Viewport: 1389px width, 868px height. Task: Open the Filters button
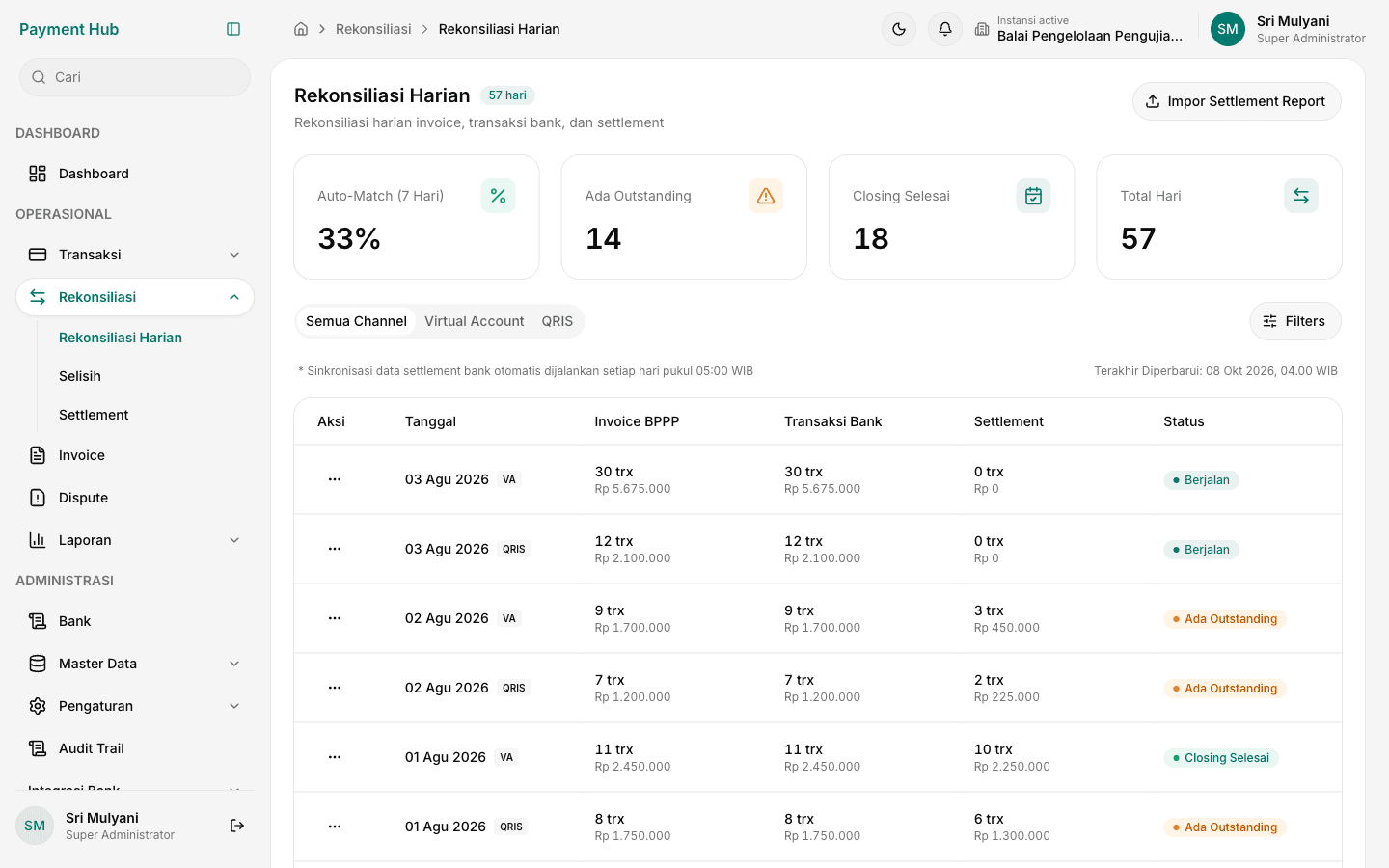[x=1295, y=321]
